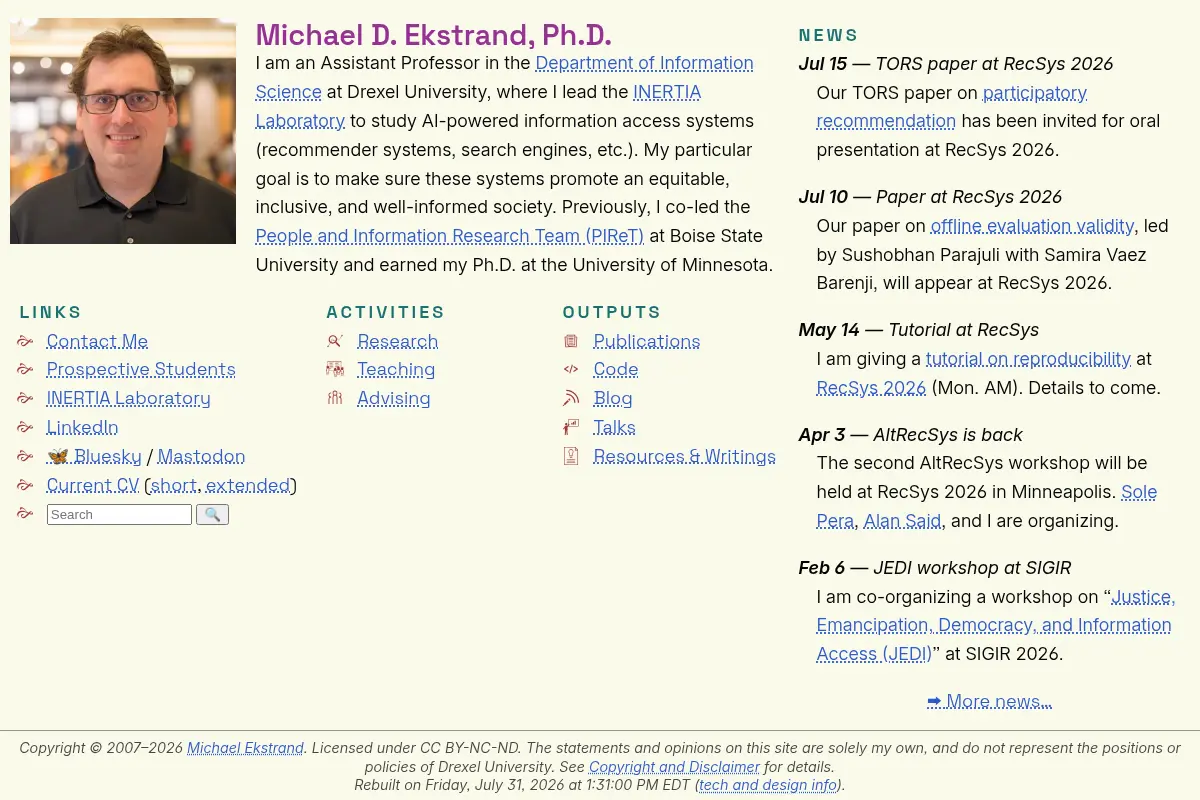The image size is (1200, 800).
Task: Open the tutorial on reproducibility link
Action: click(1028, 359)
